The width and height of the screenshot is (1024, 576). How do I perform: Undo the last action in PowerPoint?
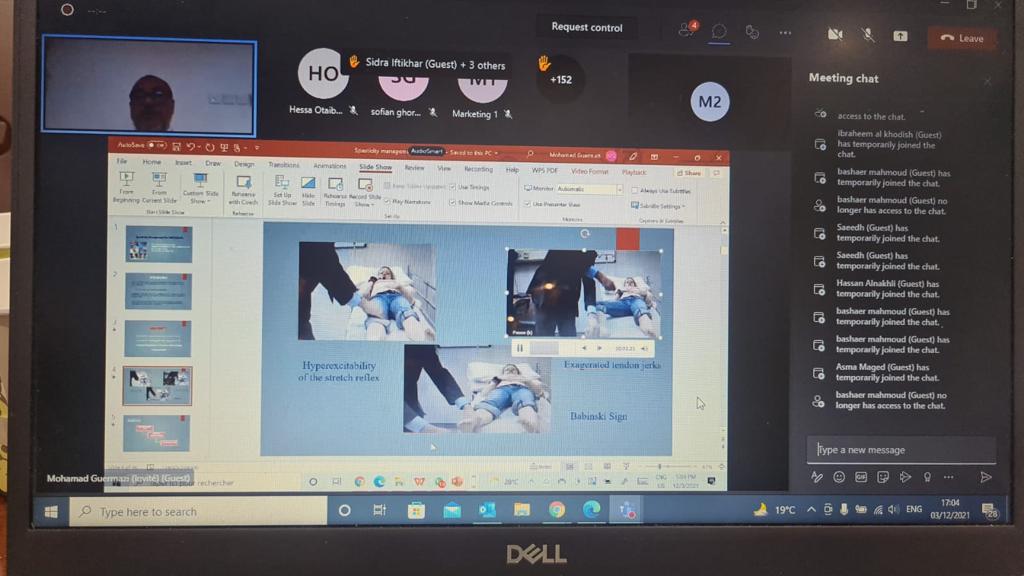(191, 147)
